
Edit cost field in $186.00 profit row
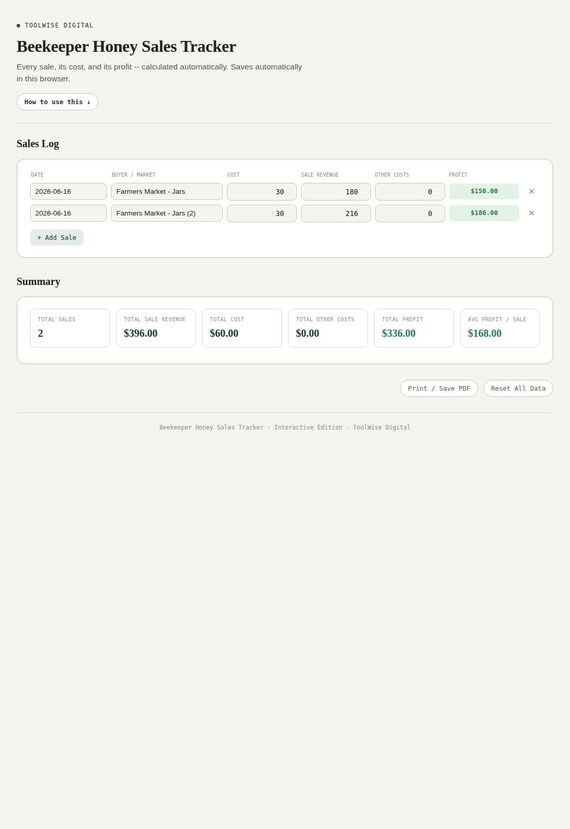point(262,214)
